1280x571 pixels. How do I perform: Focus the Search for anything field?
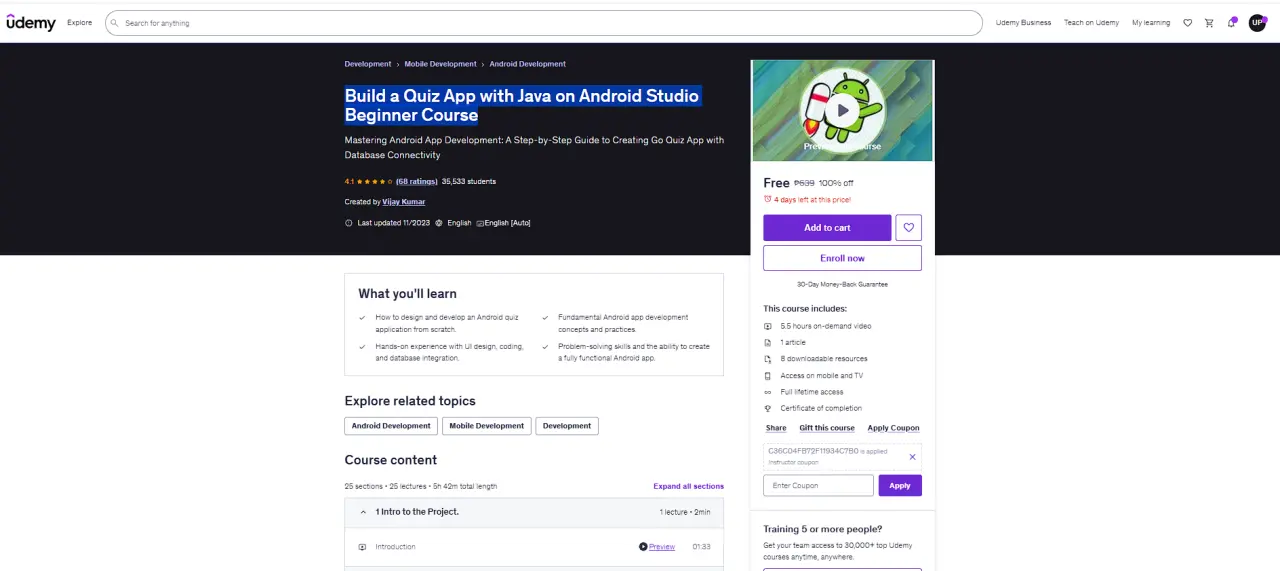[544, 23]
